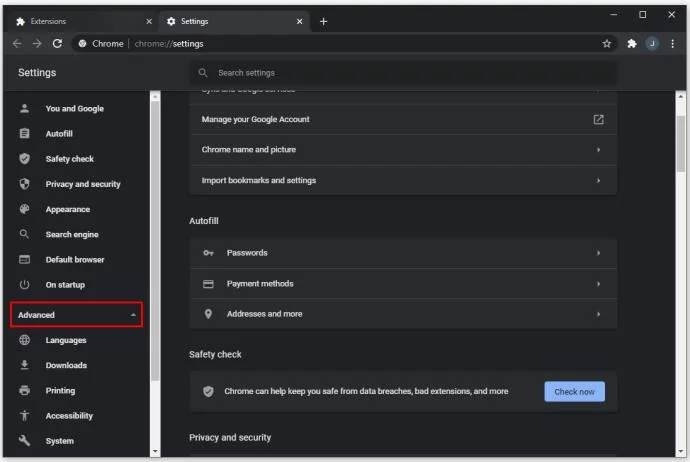
Task: Click the Payment methods row chevron
Action: (598, 284)
